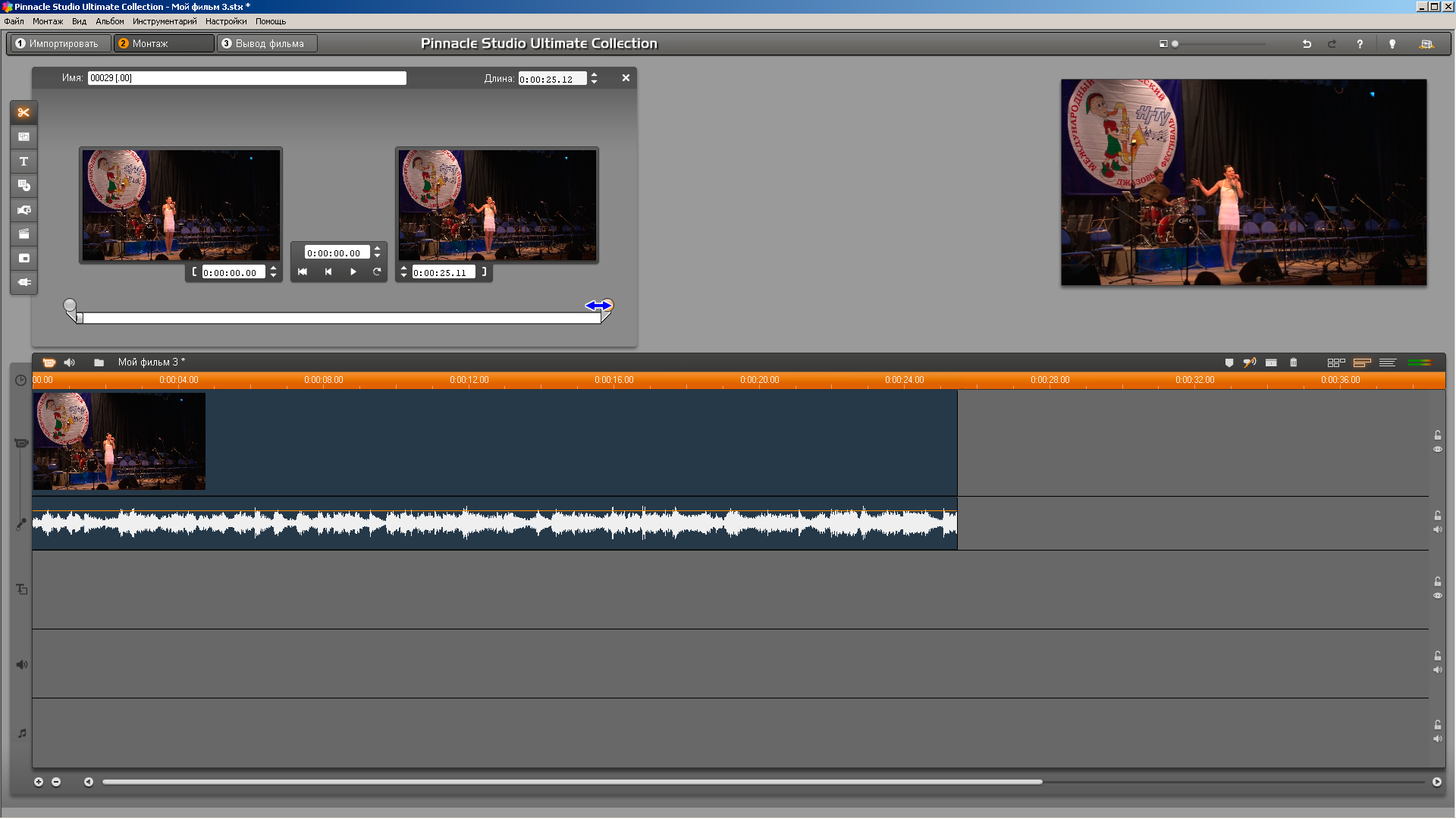Click the trash delete clip icon
This screenshot has height=819, width=1456.
1294,362
